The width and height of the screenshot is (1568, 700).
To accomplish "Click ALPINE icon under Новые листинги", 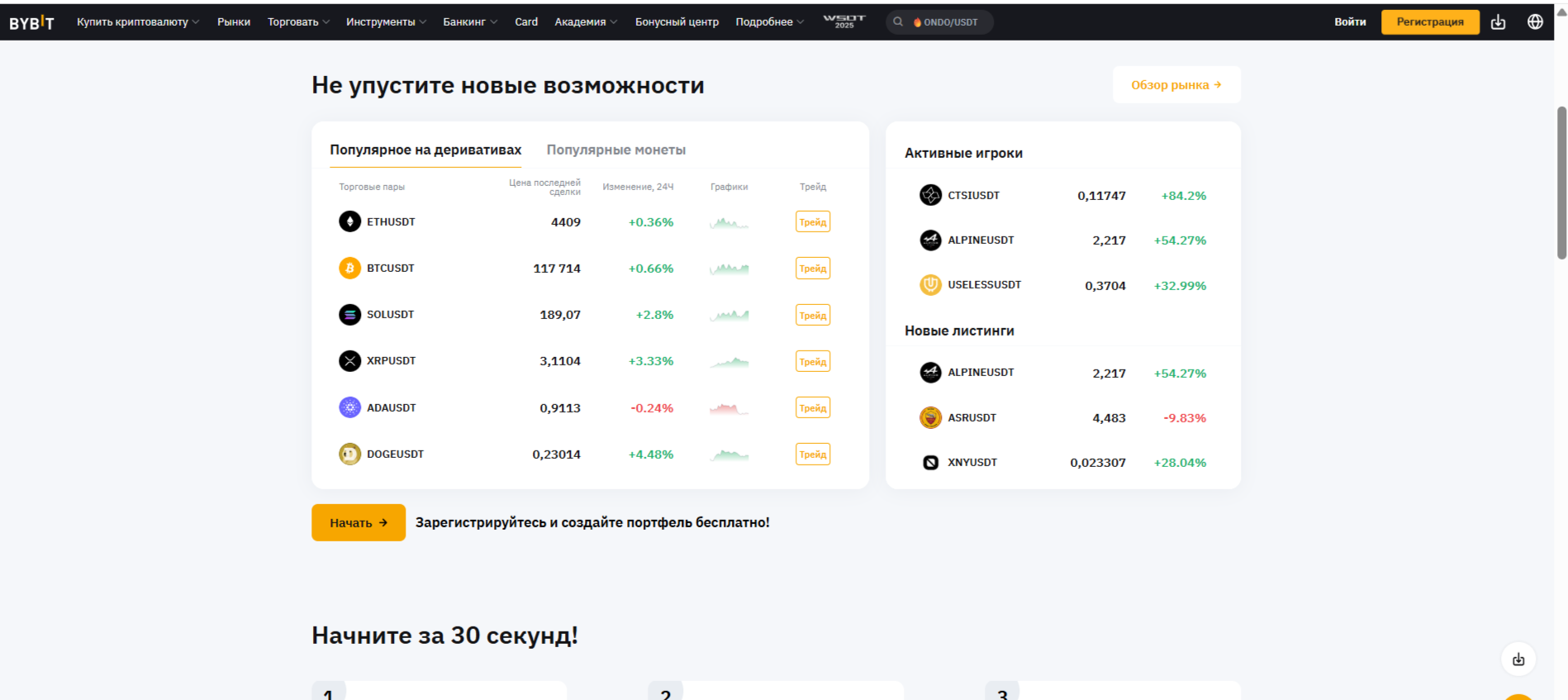I will [931, 372].
